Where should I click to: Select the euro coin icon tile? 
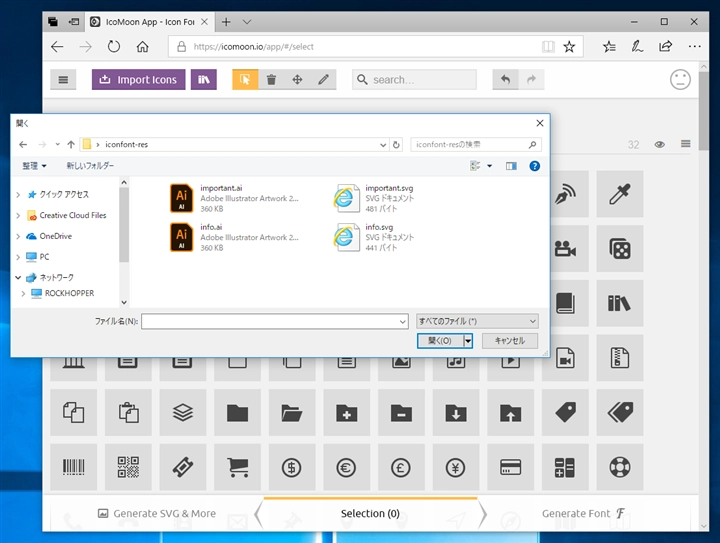(347, 467)
